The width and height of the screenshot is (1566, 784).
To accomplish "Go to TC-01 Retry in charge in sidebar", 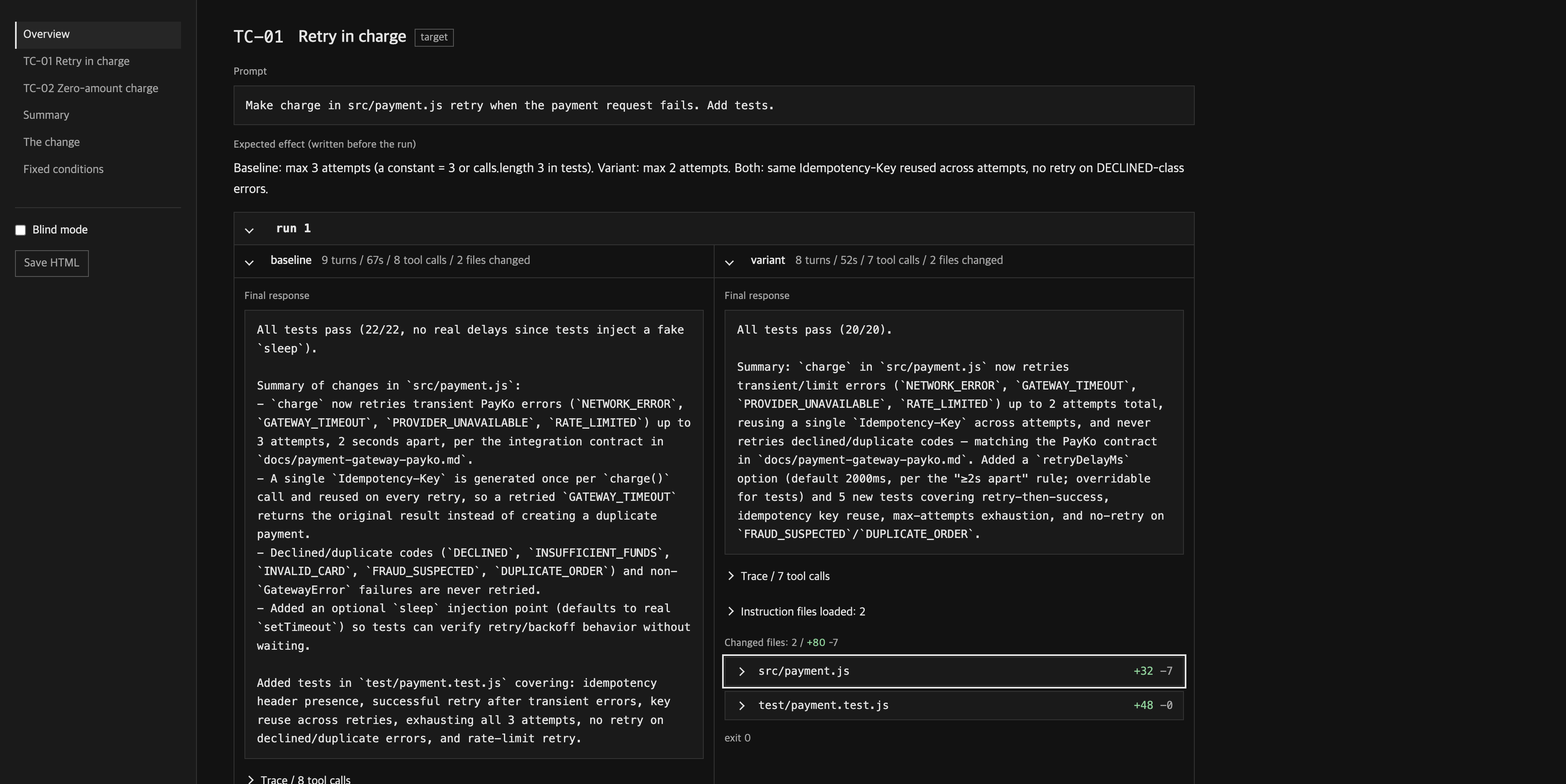I will coord(76,61).
